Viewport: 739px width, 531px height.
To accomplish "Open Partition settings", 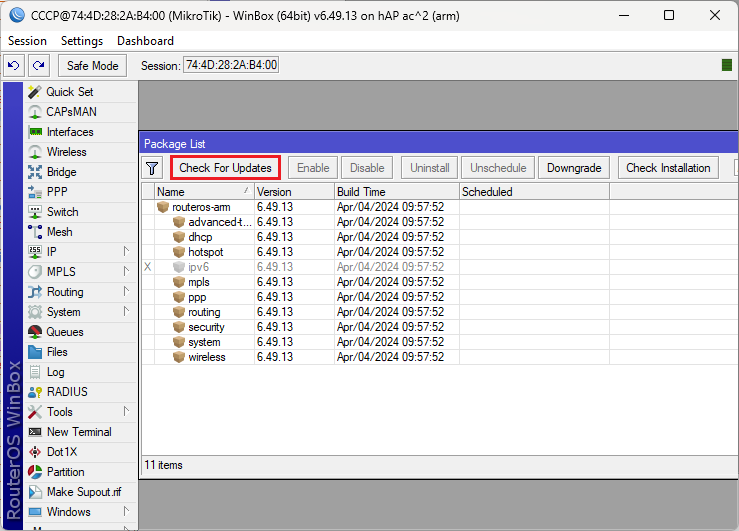I will (80, 472).
